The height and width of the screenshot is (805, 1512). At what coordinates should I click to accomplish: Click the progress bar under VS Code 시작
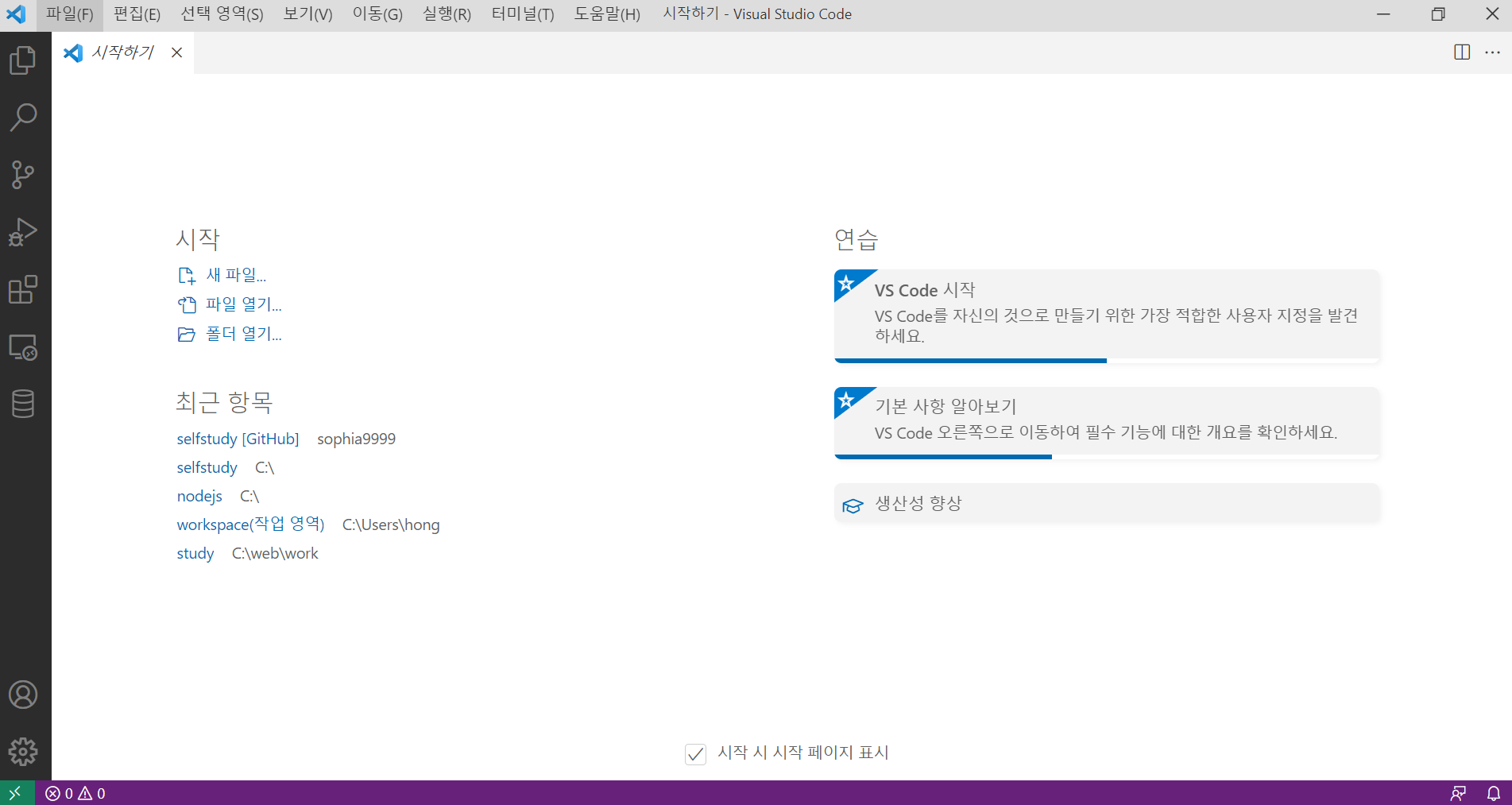click(x=1107, y=361)
